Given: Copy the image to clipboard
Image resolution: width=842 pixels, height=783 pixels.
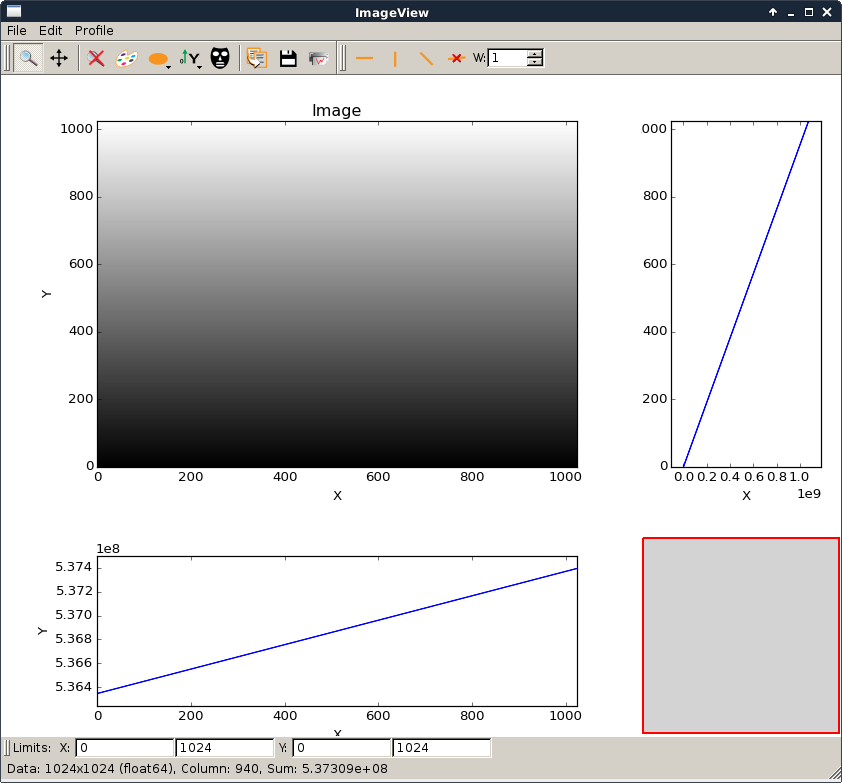Looking at the screenshot, I should pos(257,58).
